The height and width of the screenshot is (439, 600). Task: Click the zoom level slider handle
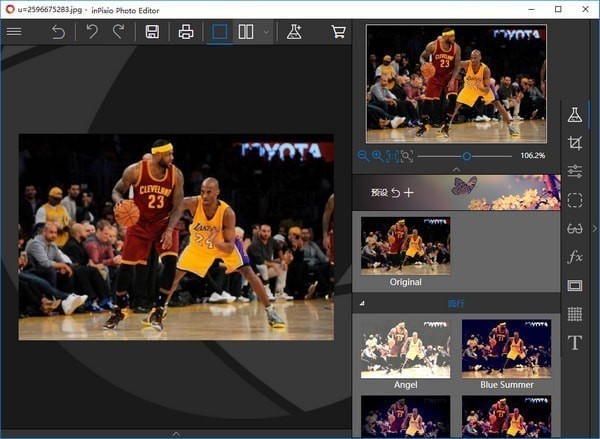466,156
